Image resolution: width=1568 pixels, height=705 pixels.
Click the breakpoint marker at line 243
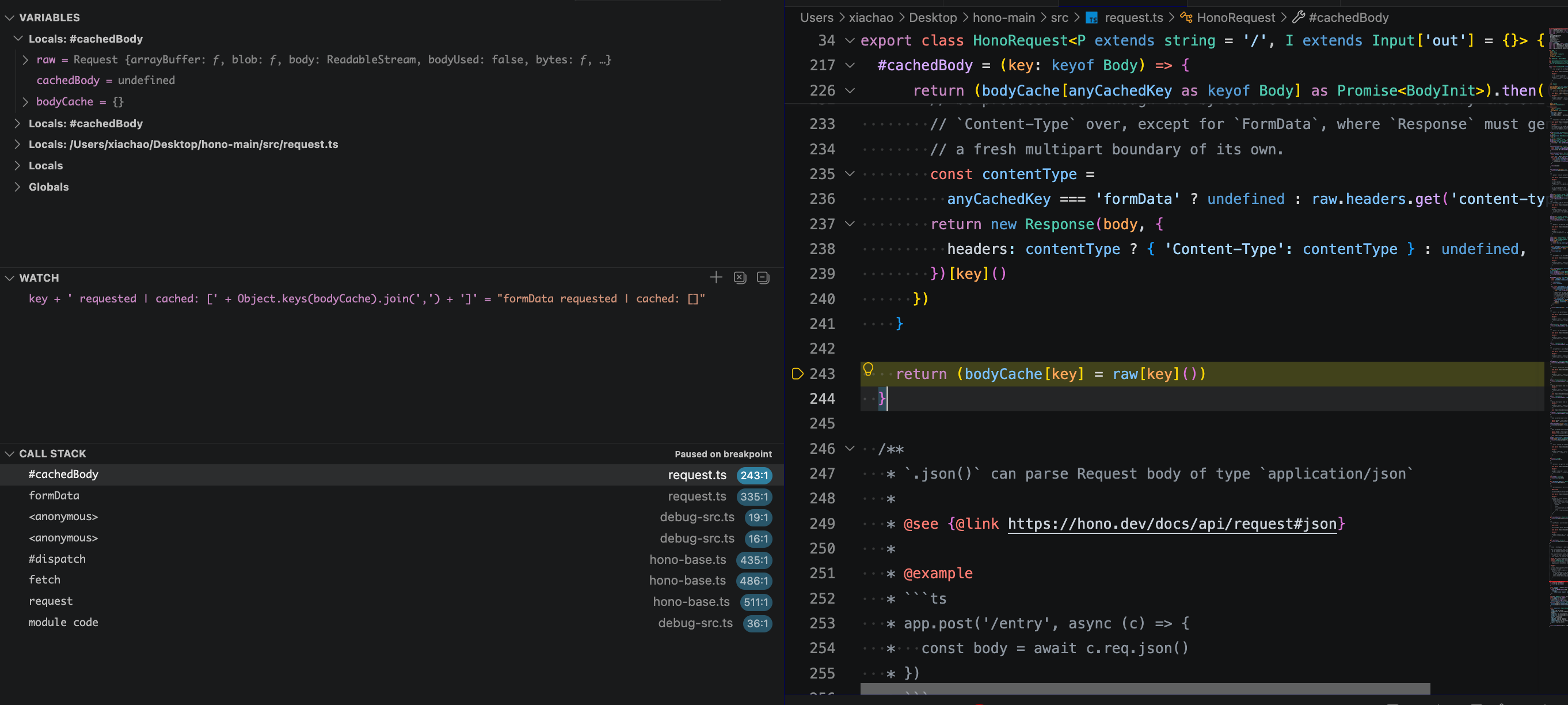pyautogui.click(x=797, y=373)
